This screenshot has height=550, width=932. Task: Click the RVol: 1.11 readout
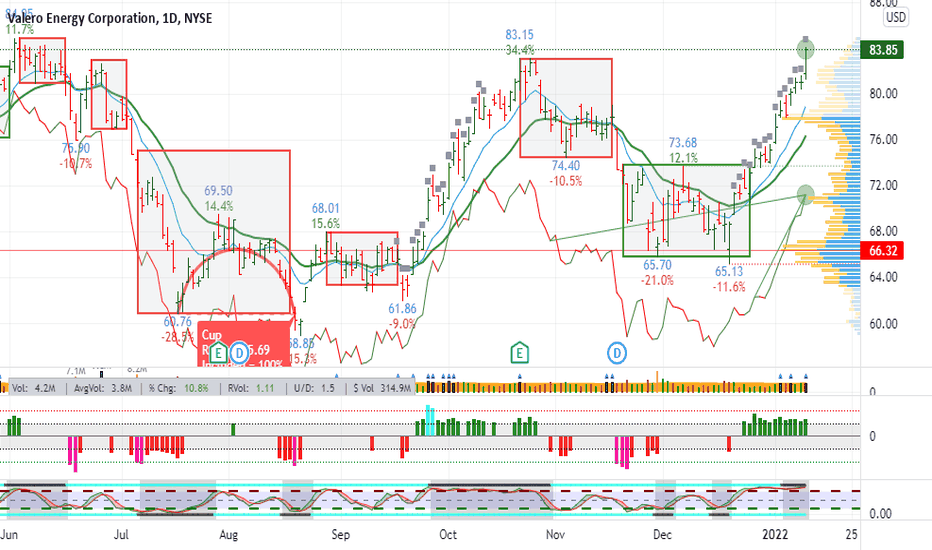click(x=251, y=388)
